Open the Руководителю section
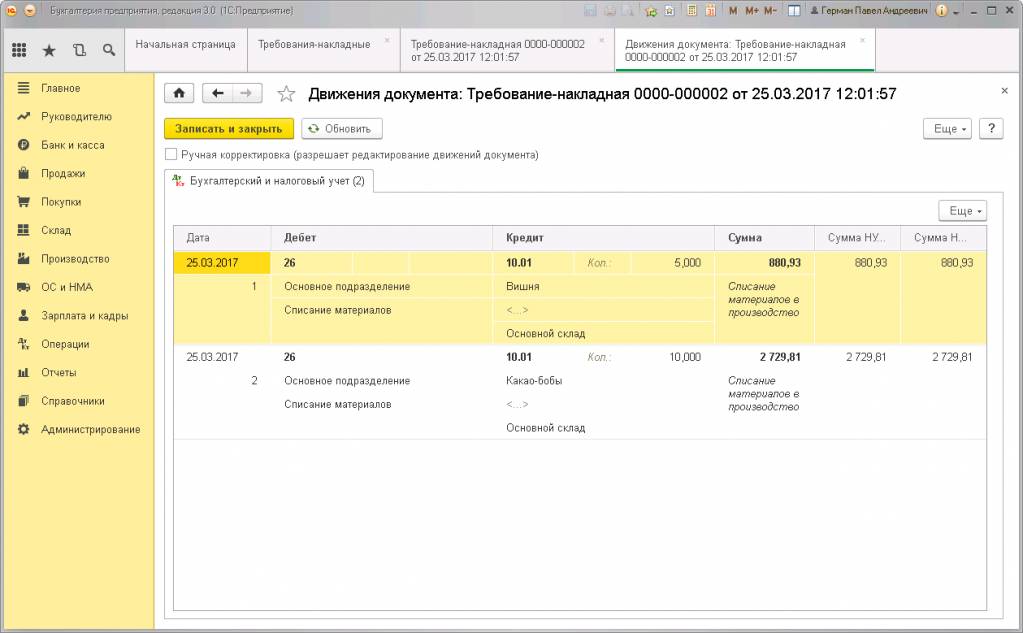This screenshot has width=1023, height=633. 78,116
